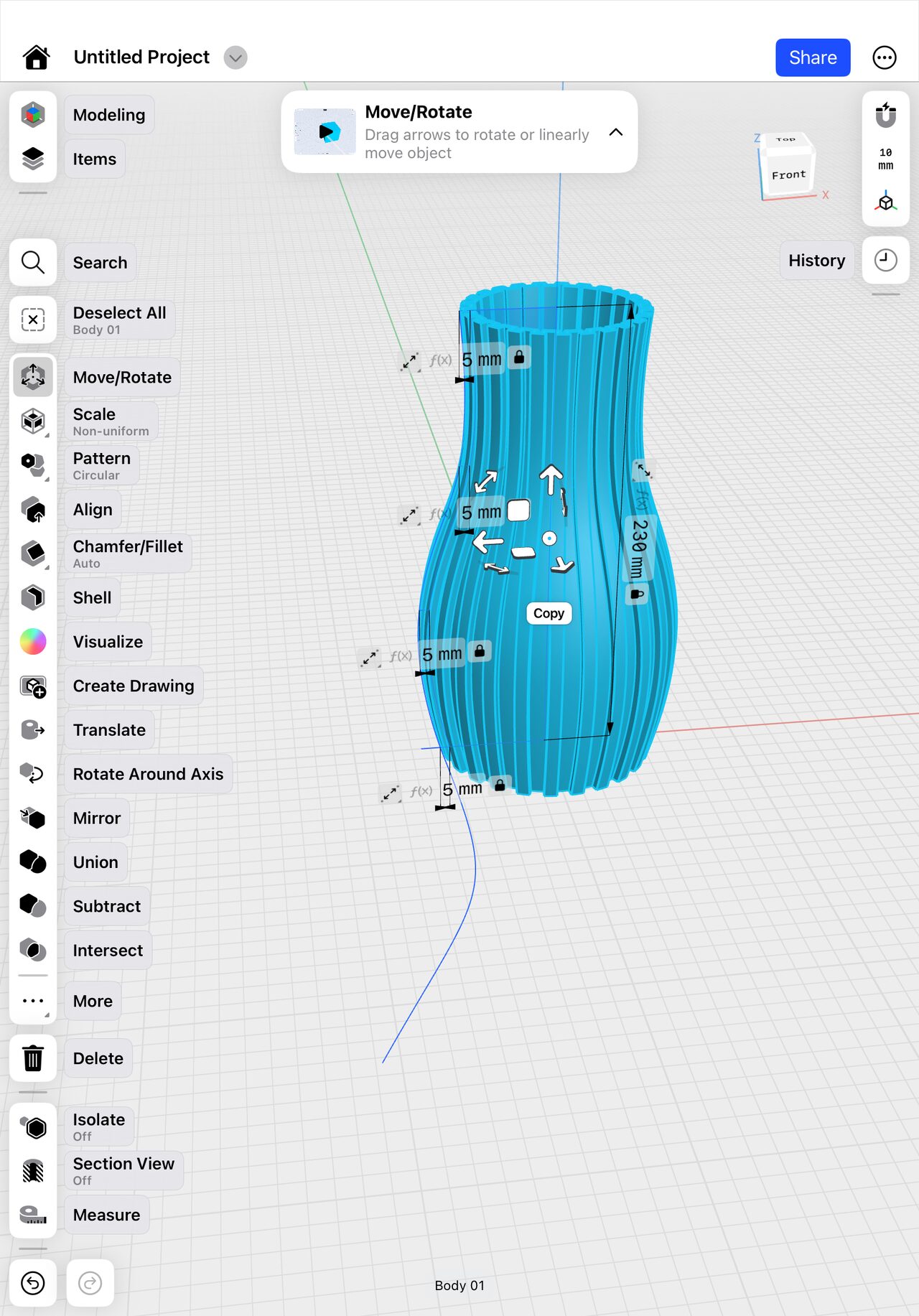Image resolution: width=919 pixels, height=1316 pixels.
Task: Open the Visualize color wheel
Action: pyautogui.click(x=33, y=642)
